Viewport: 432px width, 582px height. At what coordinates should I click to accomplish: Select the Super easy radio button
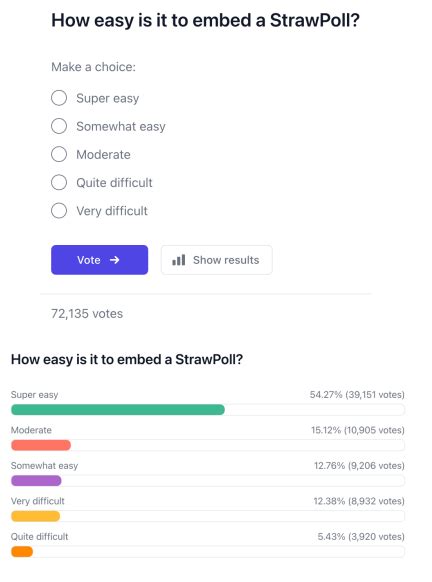coord(59,98)
